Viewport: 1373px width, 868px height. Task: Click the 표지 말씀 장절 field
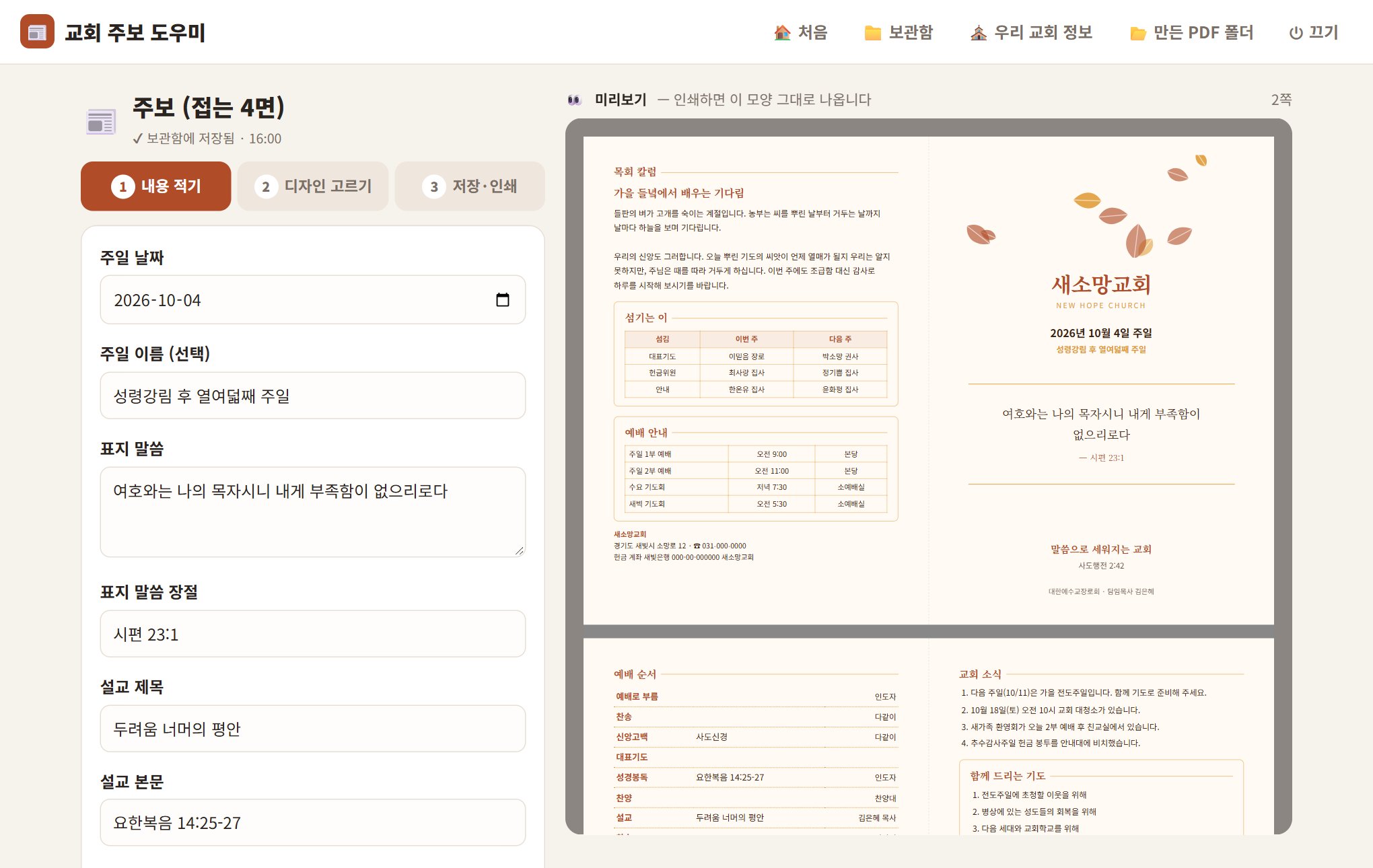313,634
